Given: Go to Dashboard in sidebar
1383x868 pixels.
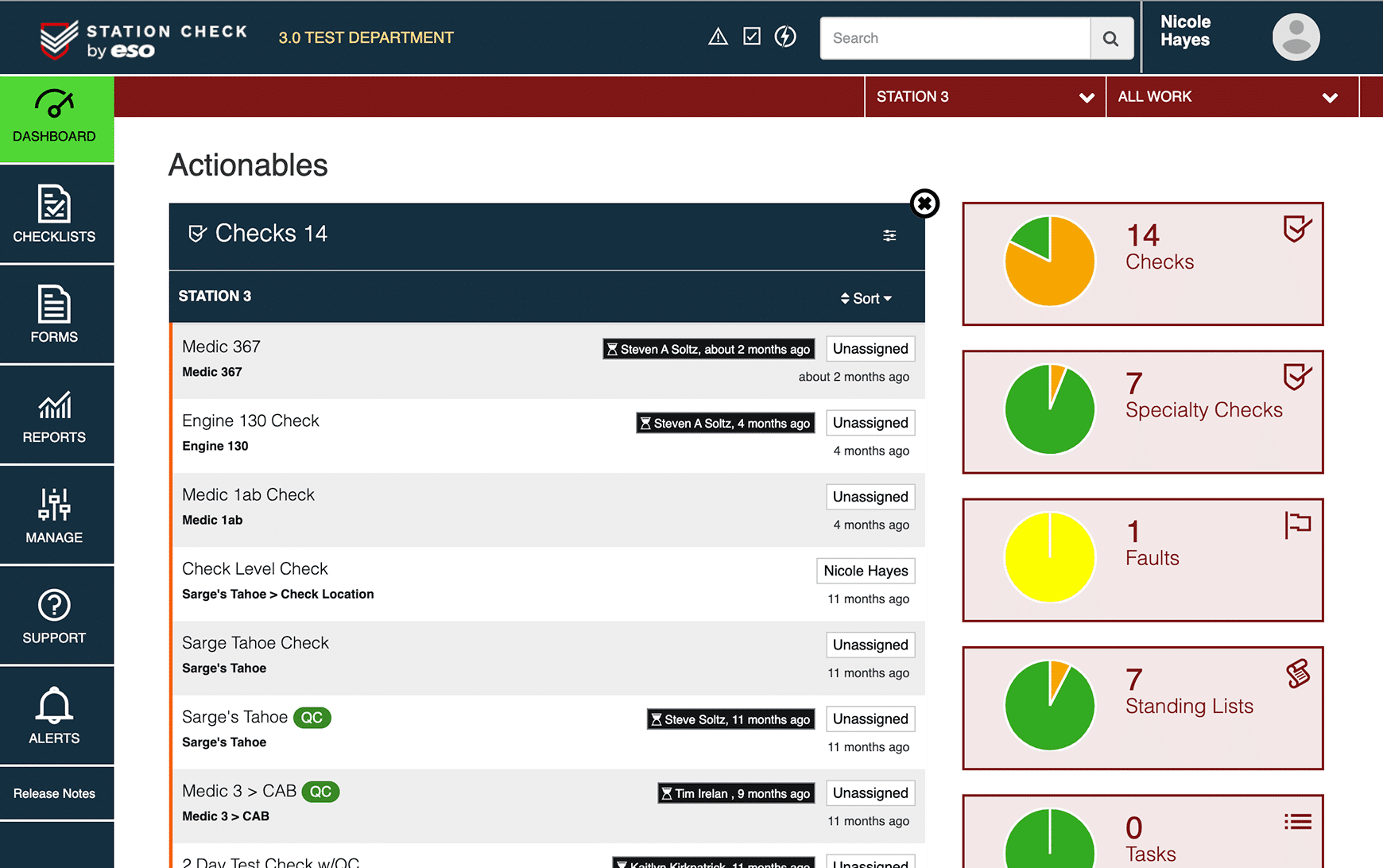Looking at the screenshot, I should pos(56,119).
